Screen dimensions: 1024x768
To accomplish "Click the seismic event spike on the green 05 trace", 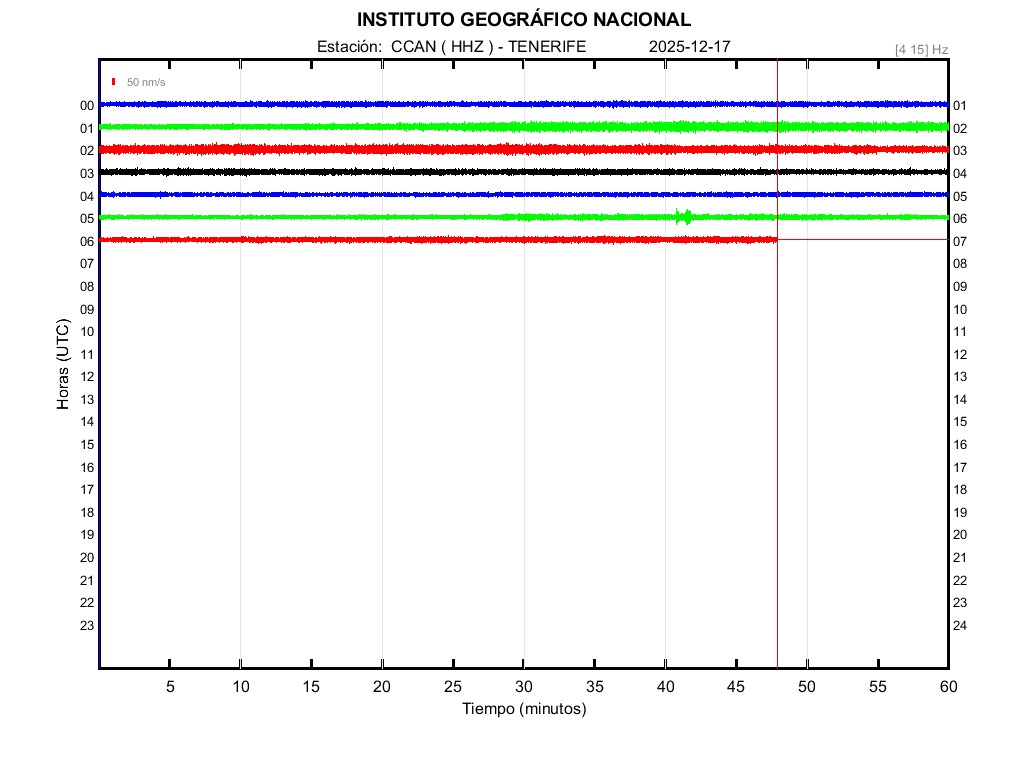I will tap(684, 217).
